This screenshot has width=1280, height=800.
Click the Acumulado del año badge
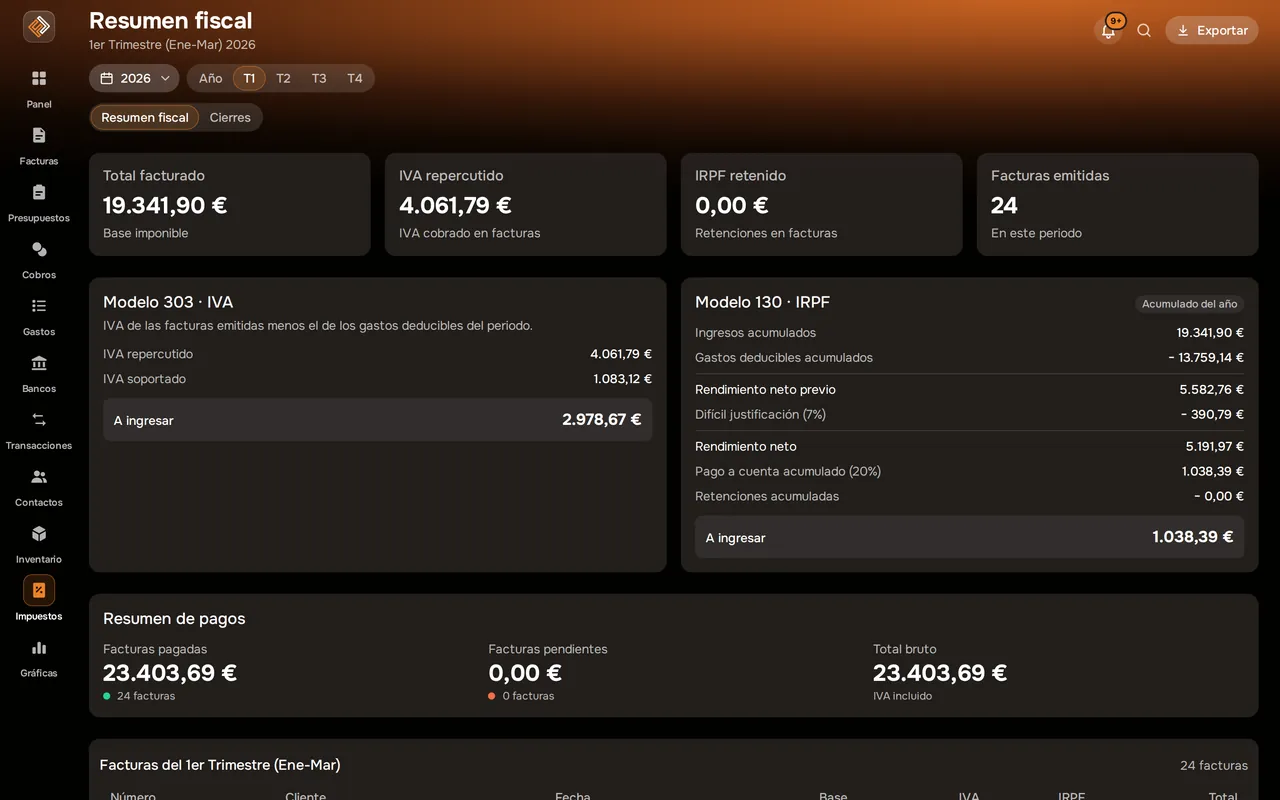pos(1189,304)
